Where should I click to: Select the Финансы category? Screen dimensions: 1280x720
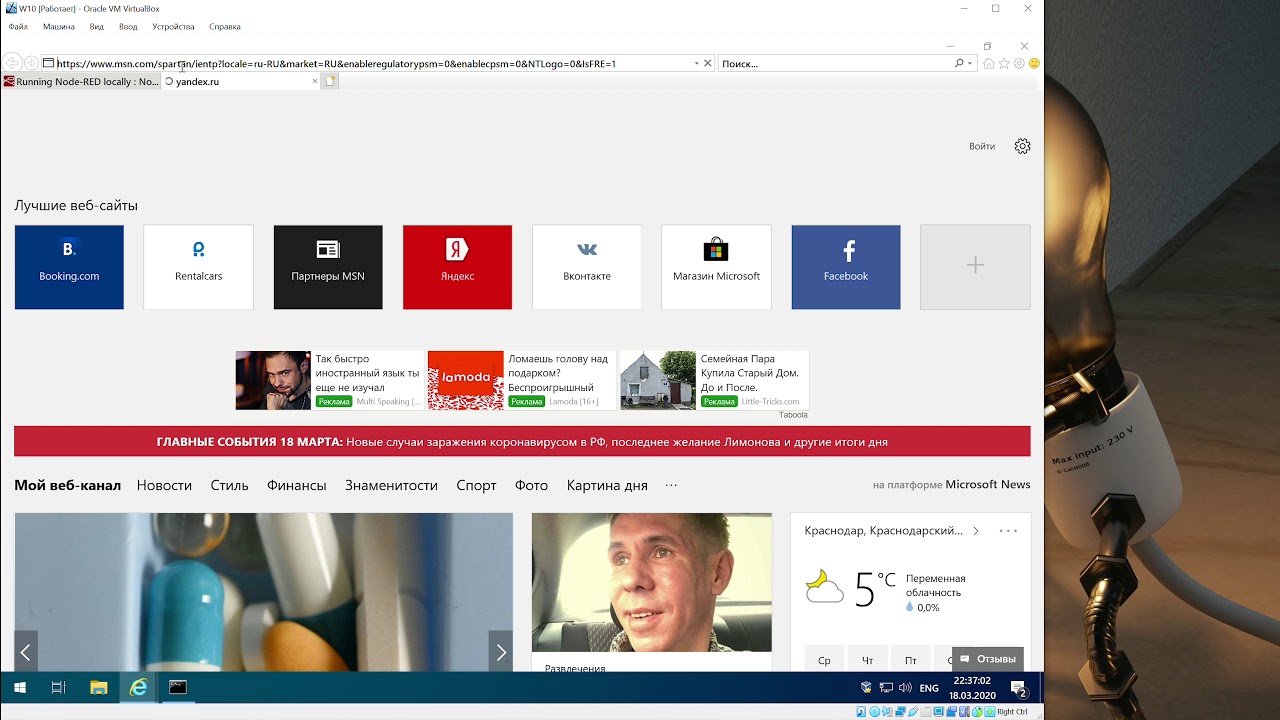coord(297,485)
